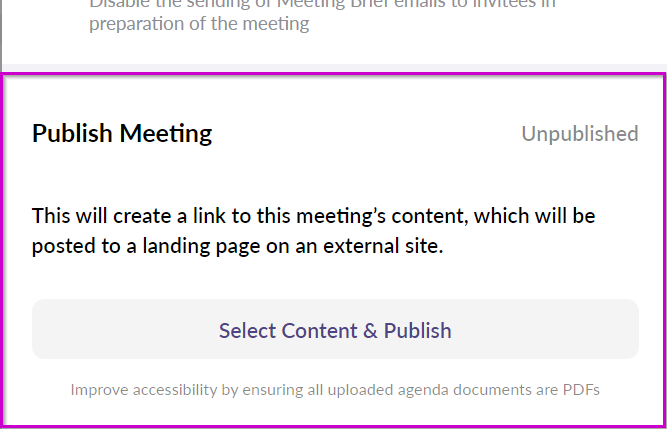Click the line starting "posted to a landing page"
Image resolution: width=667 pixels, height=429 pixels.
[x=237, y=246]
